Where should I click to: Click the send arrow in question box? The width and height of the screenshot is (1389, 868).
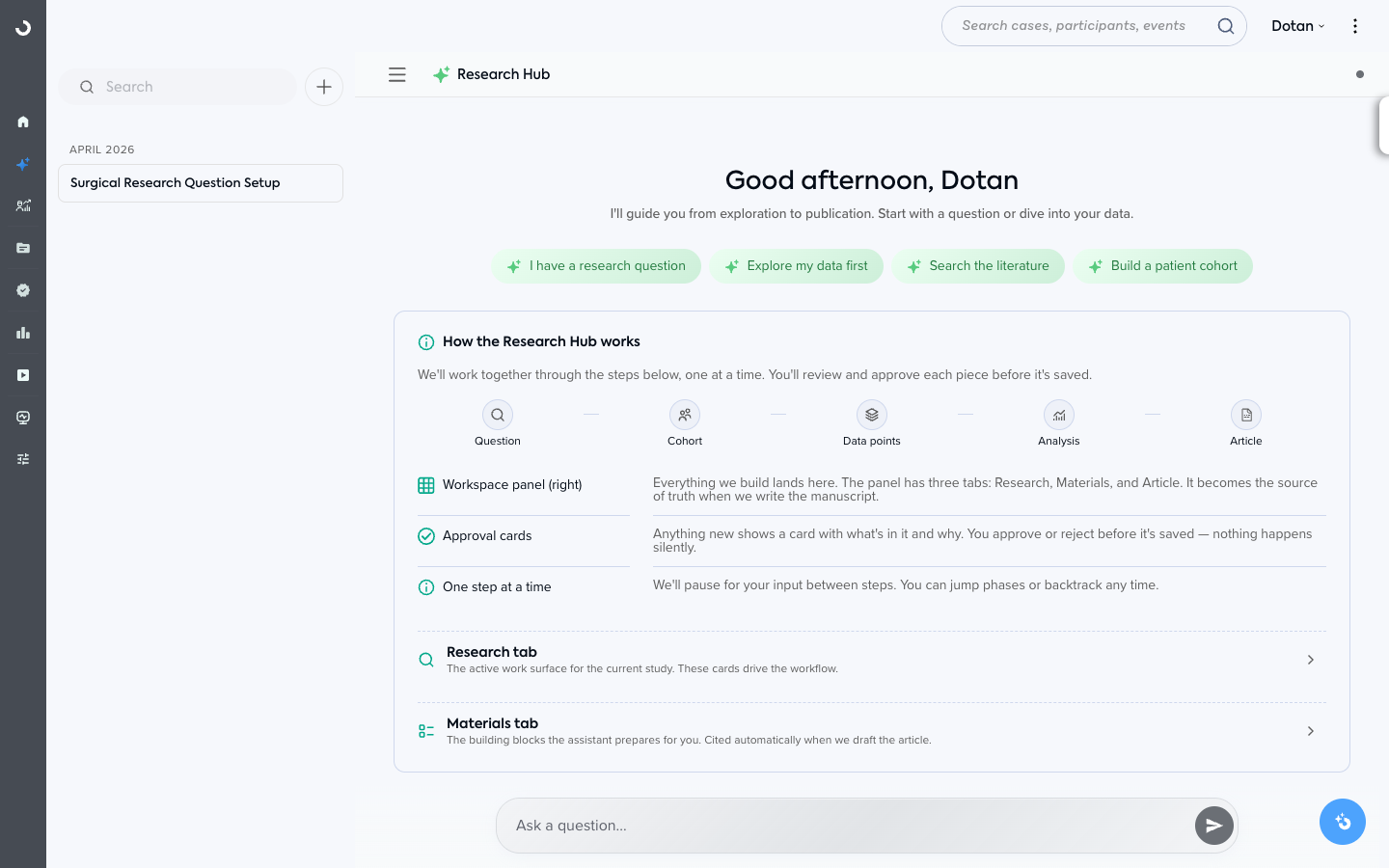[1213, 826]
